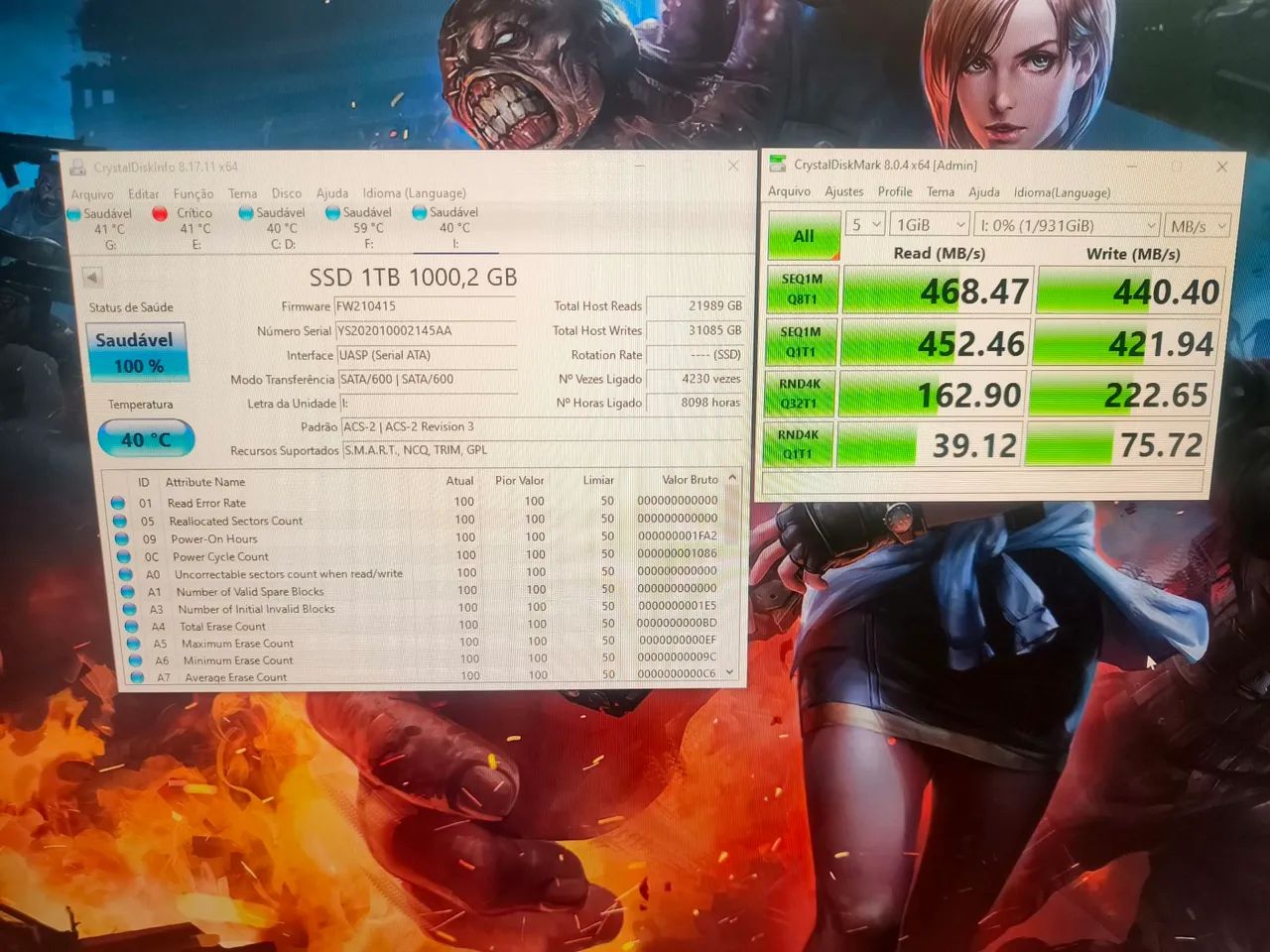Click the Attribute Name column header
Image resolution: width=1270 pixels, height=952 pixels.
click(204, 482)
